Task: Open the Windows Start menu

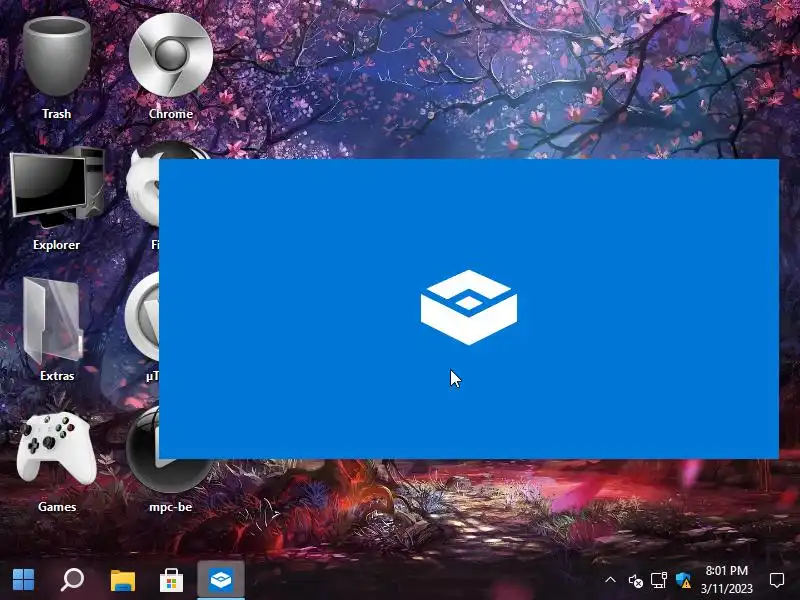Action: (23, 580)
